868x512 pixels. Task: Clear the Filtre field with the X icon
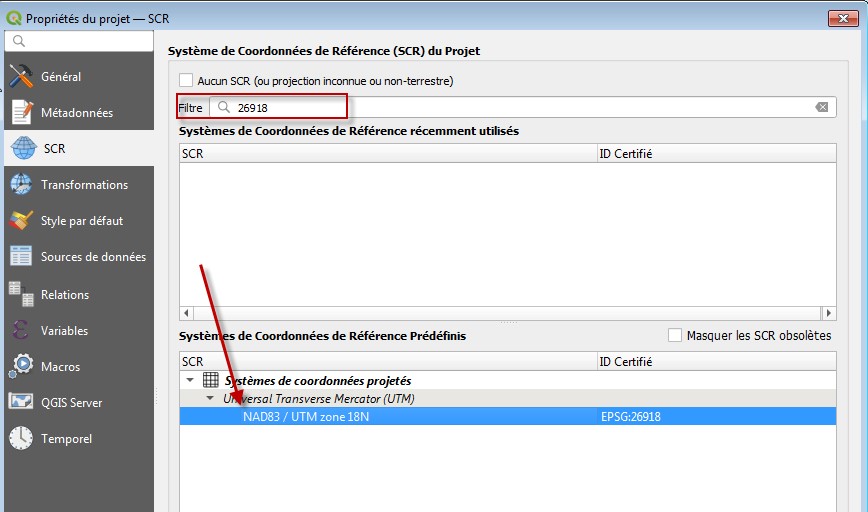pos(822,107)
